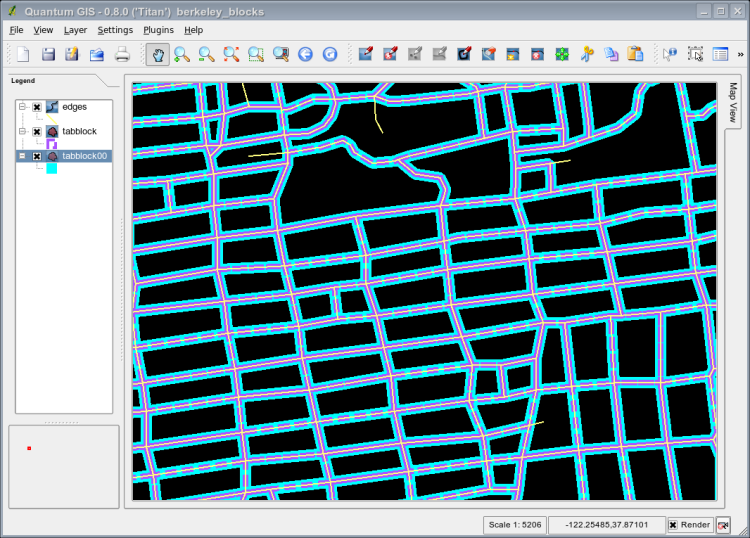Click the scissors Cut Features icon
The height and width of the screenshot is (538, 750).
tap(587, 54)
